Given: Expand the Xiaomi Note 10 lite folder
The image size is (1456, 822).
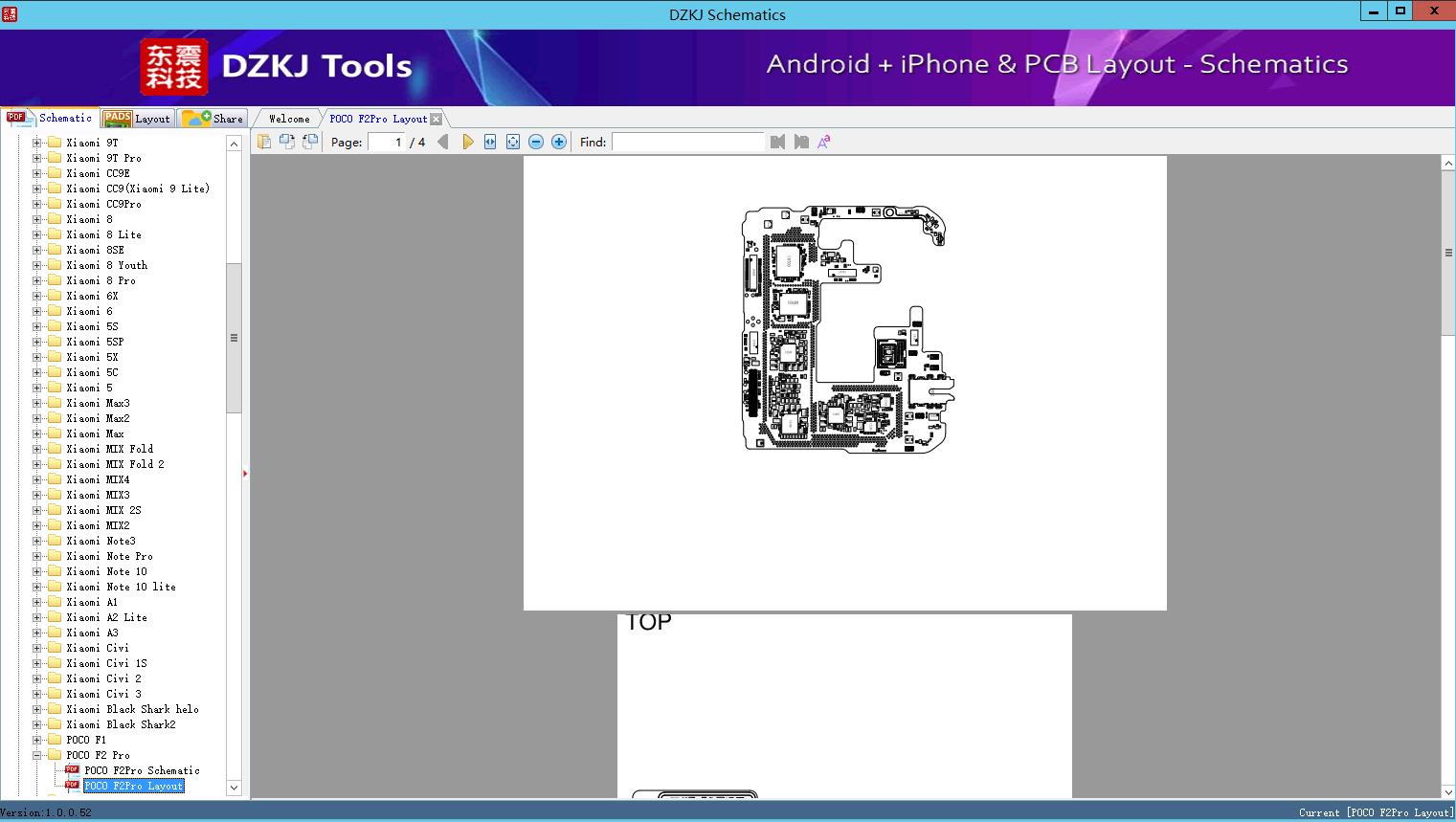Looking at the screenshot, I should pos(37,587).
